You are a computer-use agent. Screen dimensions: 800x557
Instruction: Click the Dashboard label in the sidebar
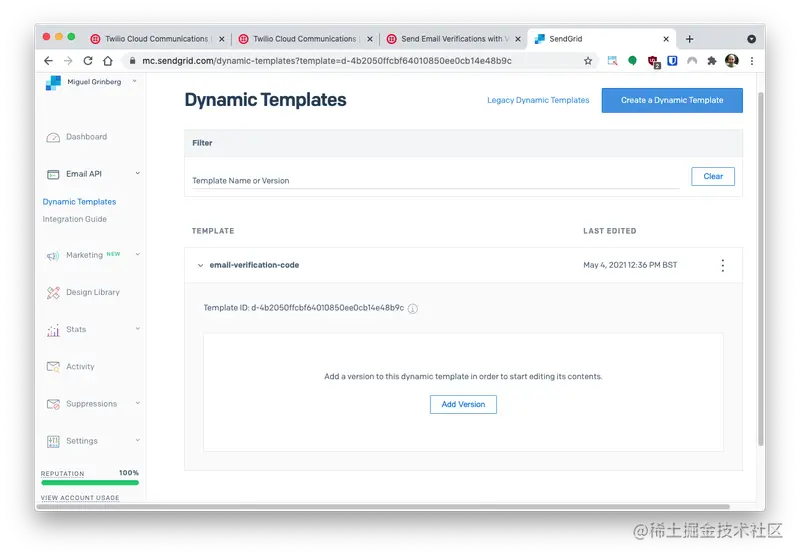[87, 137]
